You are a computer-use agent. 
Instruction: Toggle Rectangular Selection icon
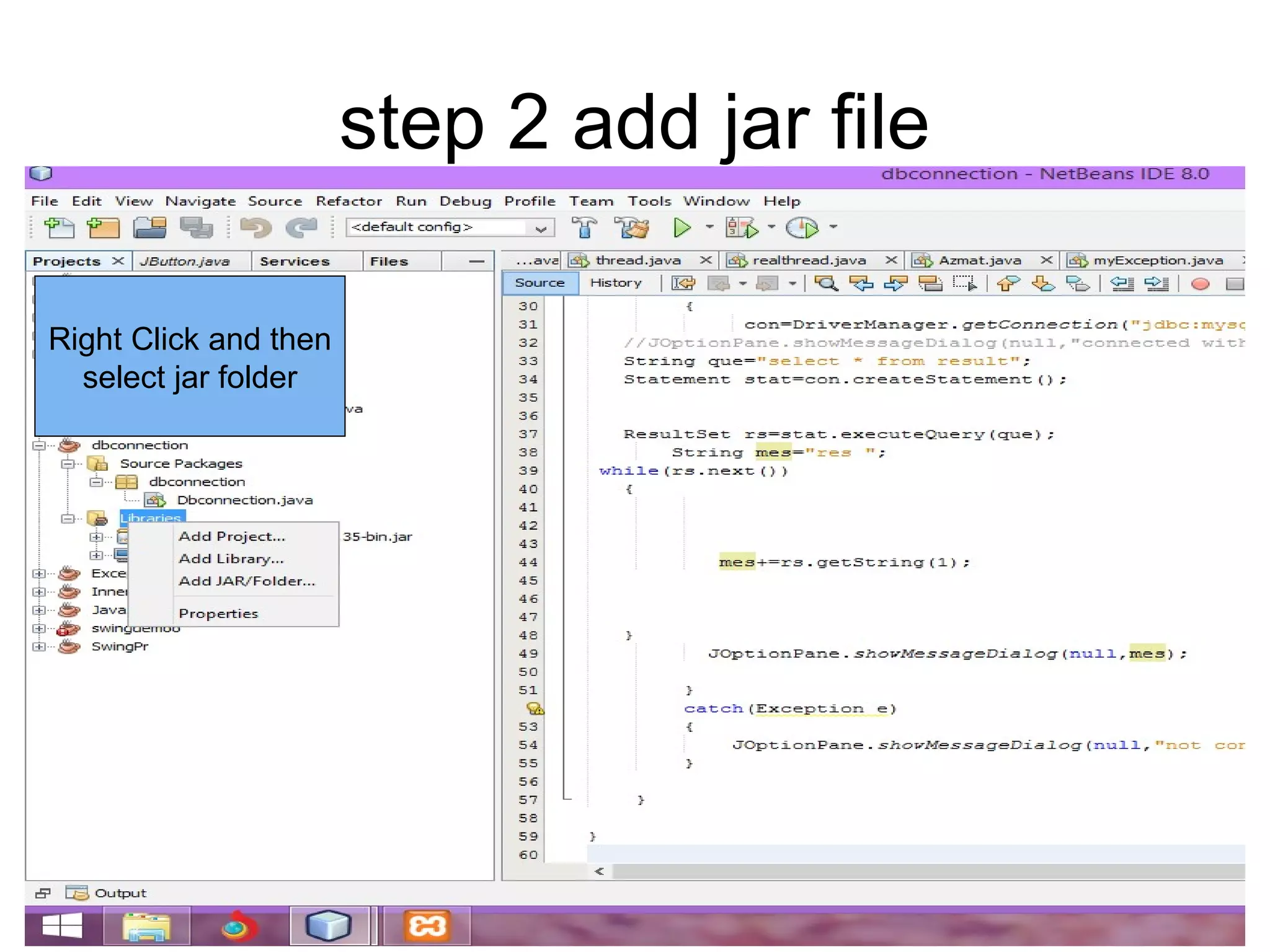tap(965, 284)
